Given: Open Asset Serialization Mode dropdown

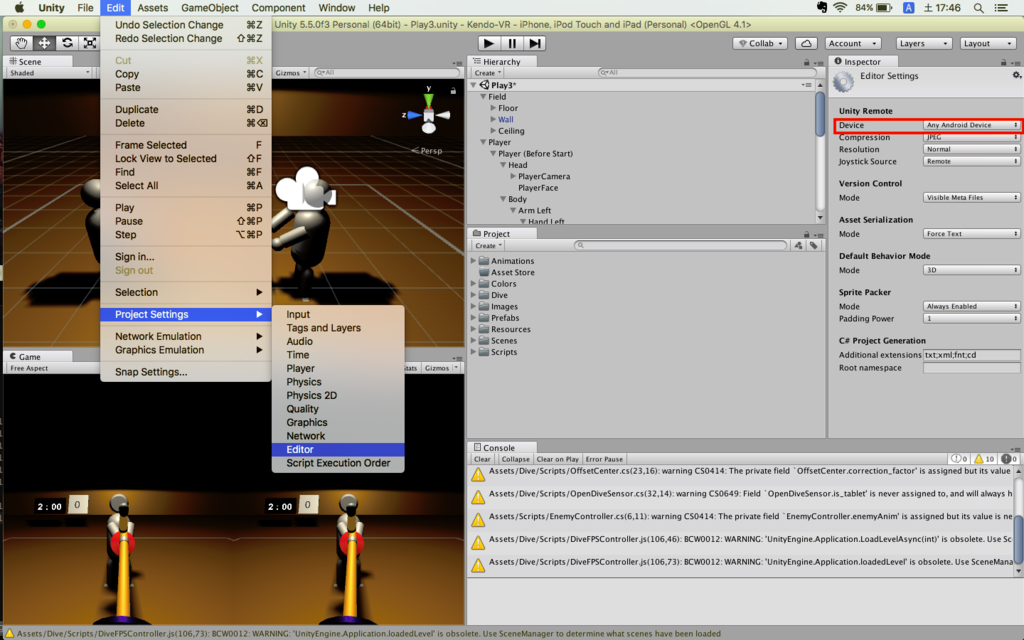Looking at the screenshot, I should click(971, 234).
